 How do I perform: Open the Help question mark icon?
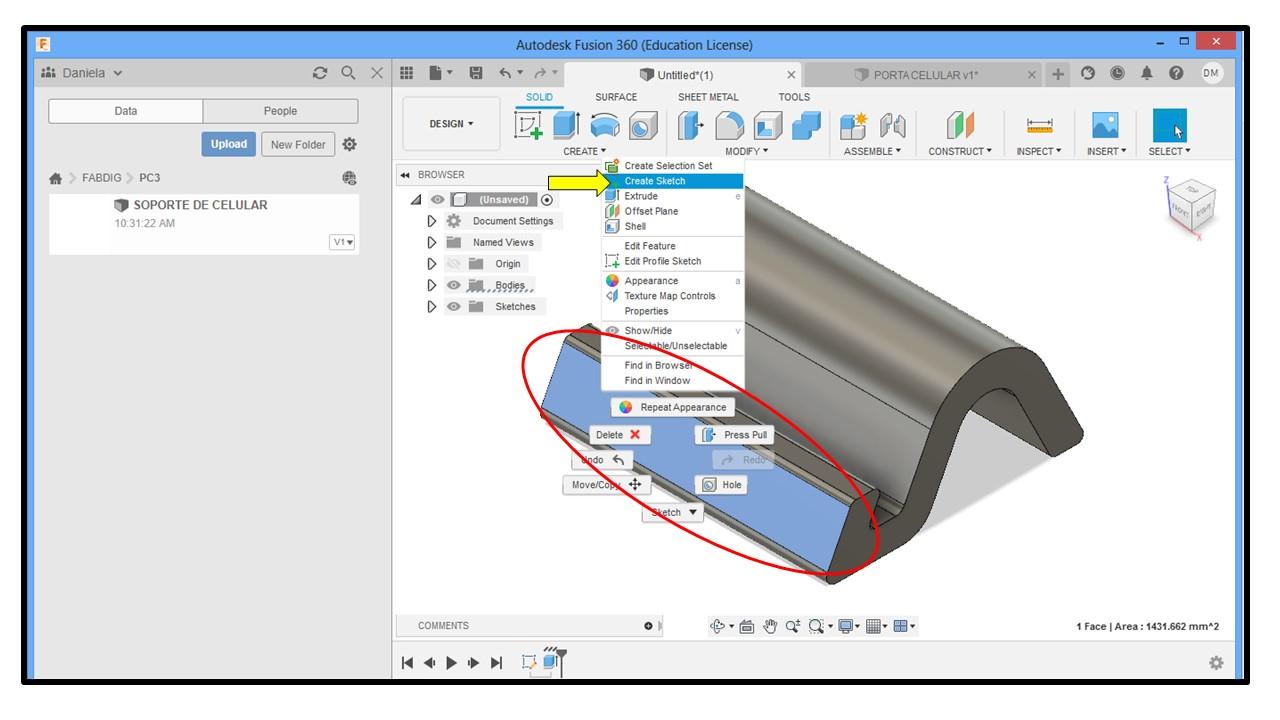[x=1177, y=73]
